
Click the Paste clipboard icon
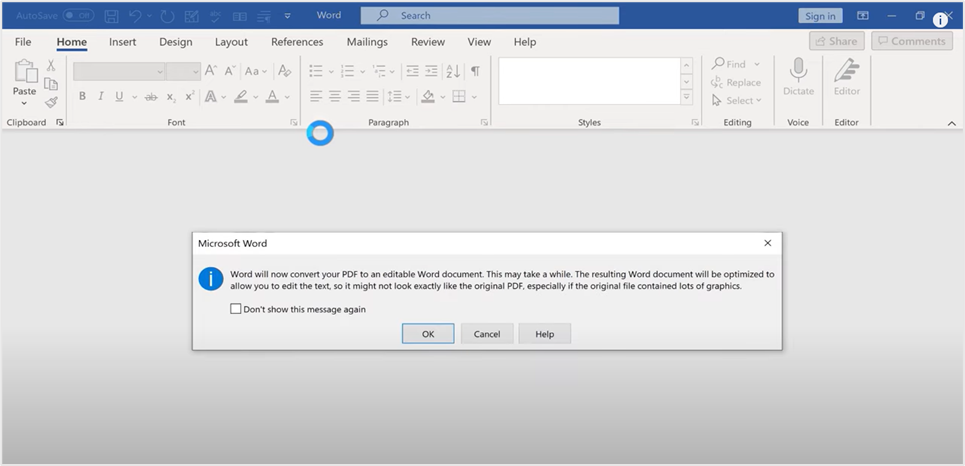tap(25, 71)
